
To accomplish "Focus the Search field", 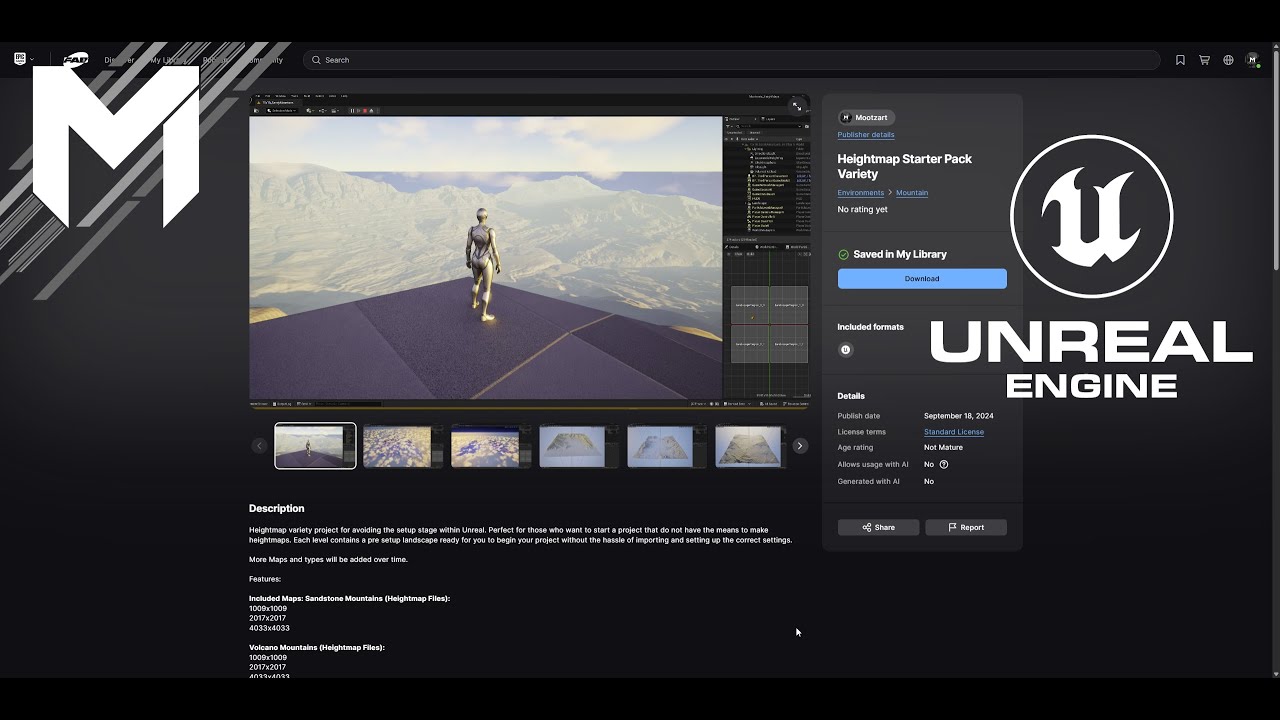I will (x=731, y=60).
